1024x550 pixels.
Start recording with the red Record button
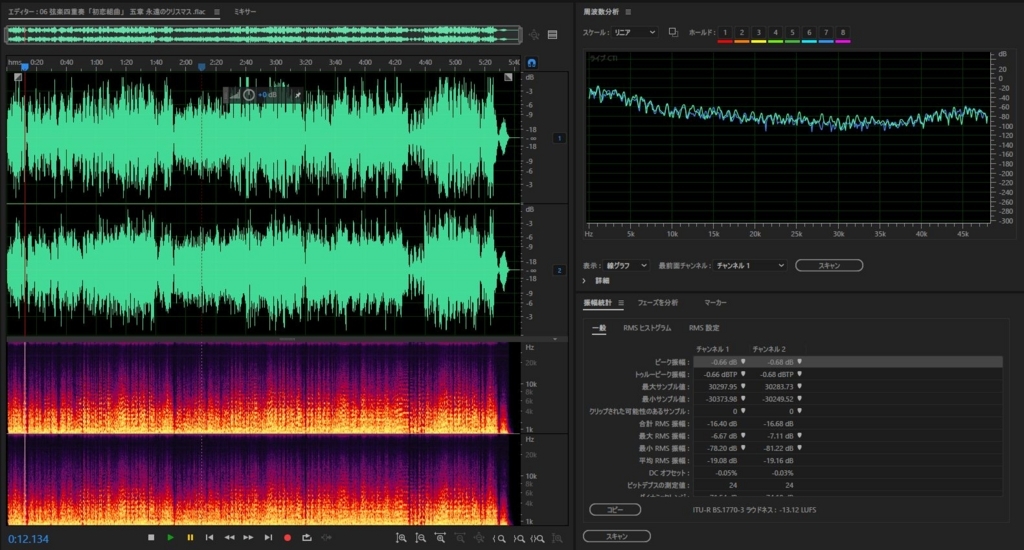click(287, 538)
